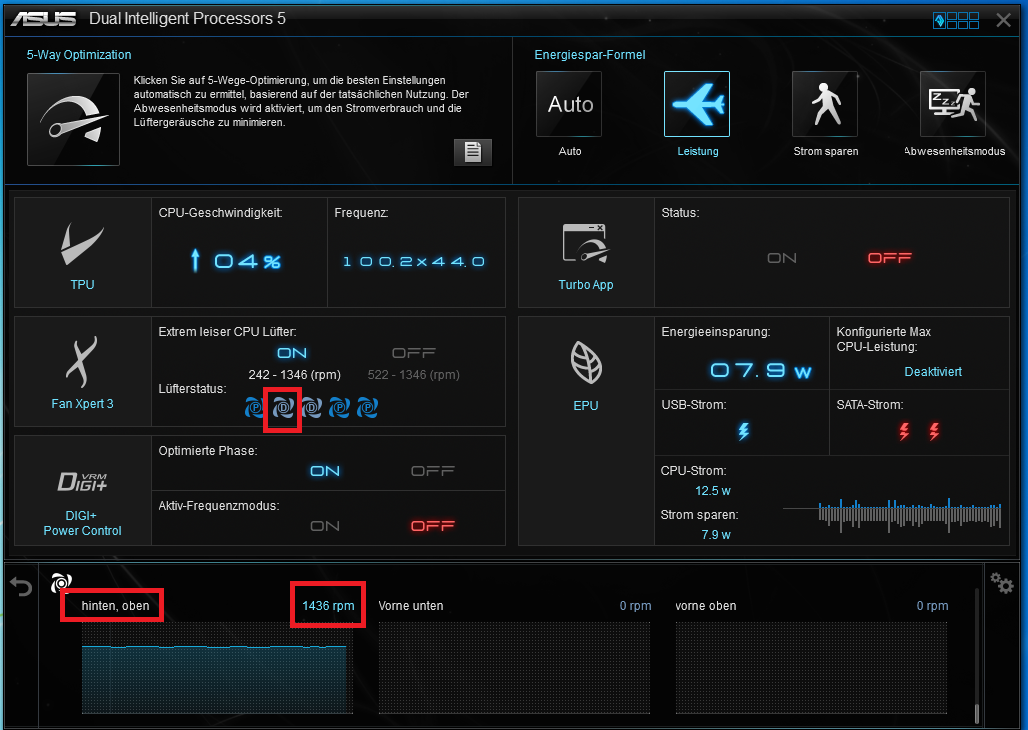The height and width of the screenshot is (730, 1028).
Task: Click the vorne oben fan speed graph
Action: coord(811,668)
